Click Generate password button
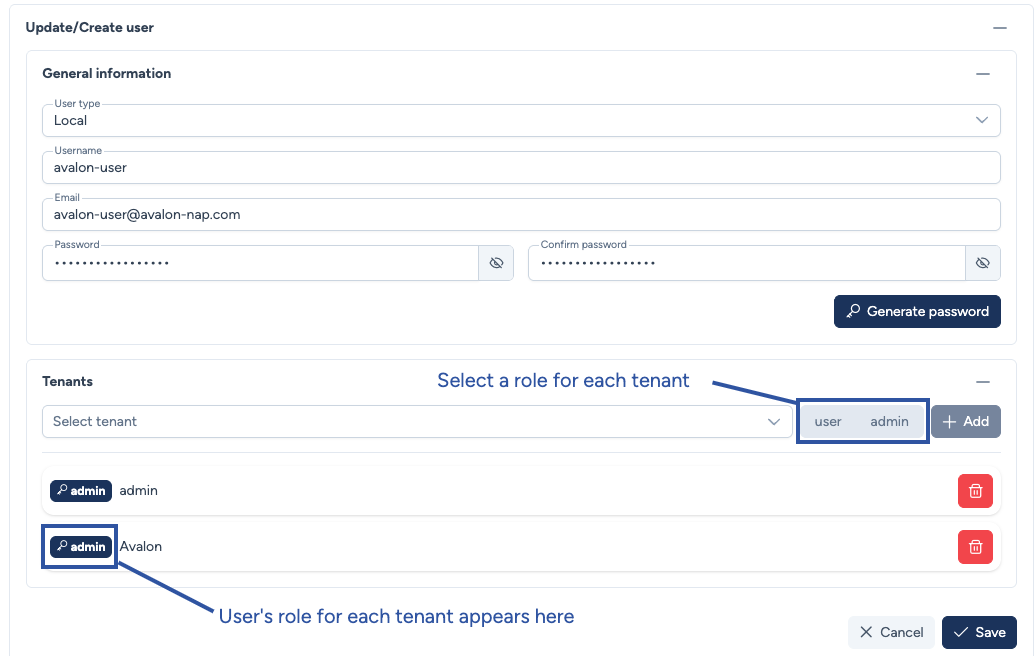The image size is (1034, 656). pos(917,311)
